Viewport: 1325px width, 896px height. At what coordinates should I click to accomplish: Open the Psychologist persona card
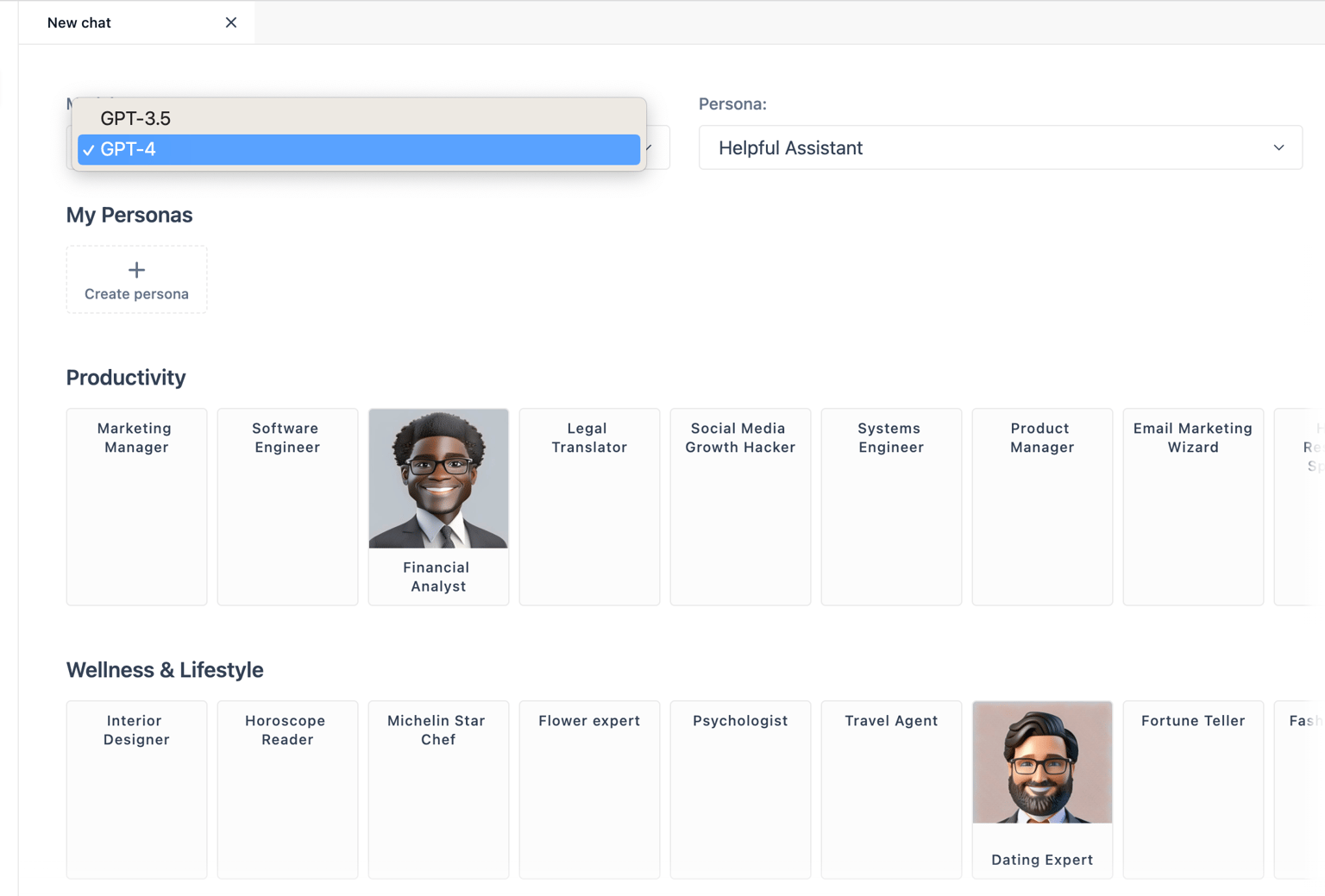(x=740, y=790)
